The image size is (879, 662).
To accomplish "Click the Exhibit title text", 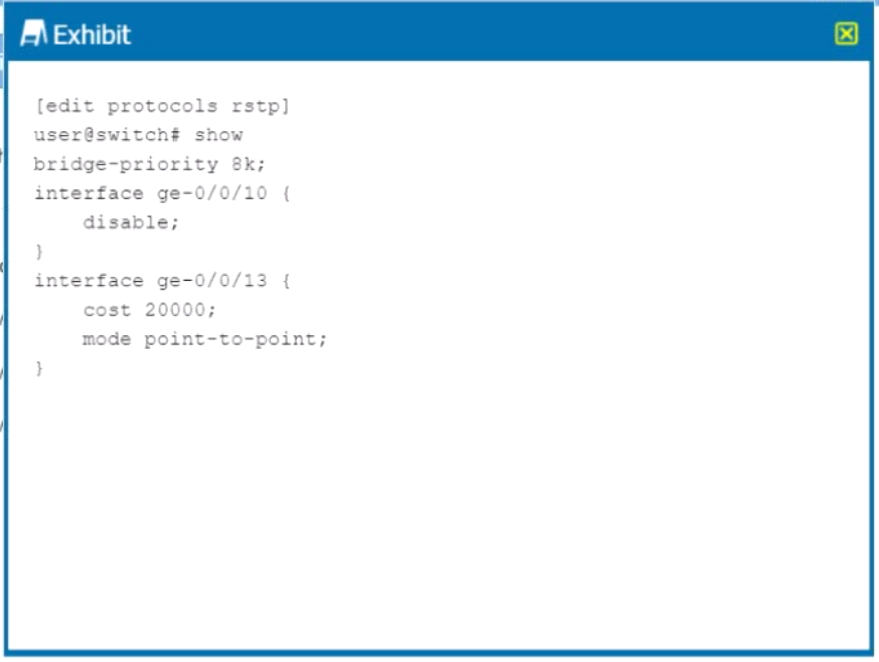I will (92, 35).
